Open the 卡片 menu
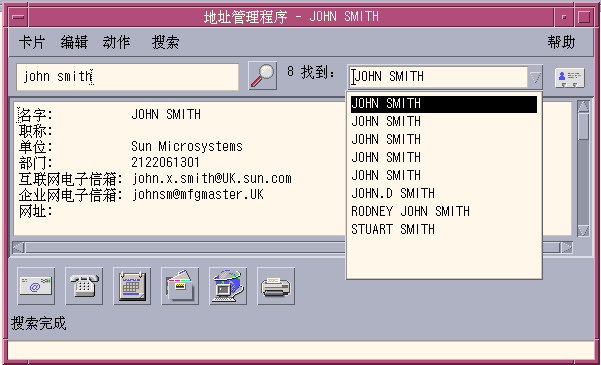This screenshot has width=601, height=365. click(x=32, y=42)
